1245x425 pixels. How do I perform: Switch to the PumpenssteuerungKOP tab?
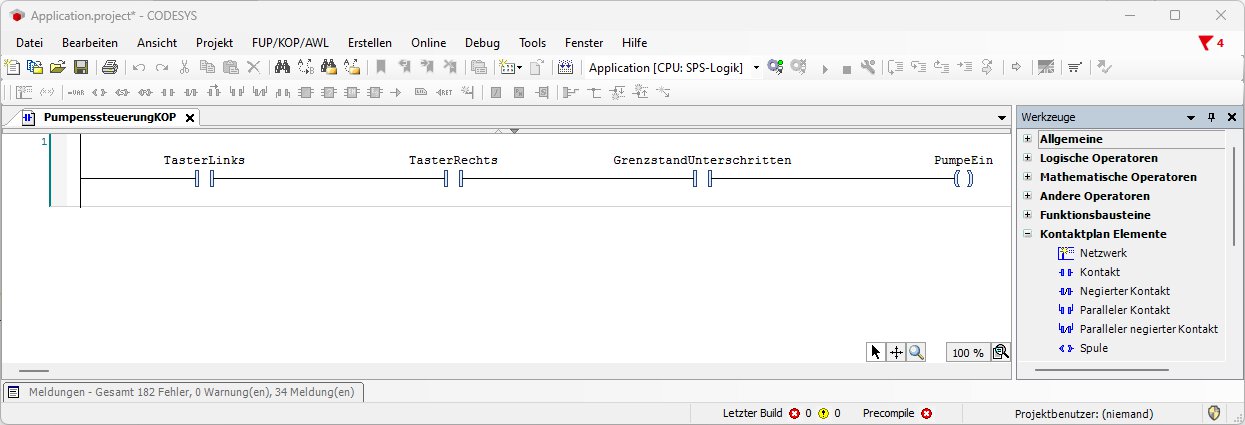tap(108, 117)
